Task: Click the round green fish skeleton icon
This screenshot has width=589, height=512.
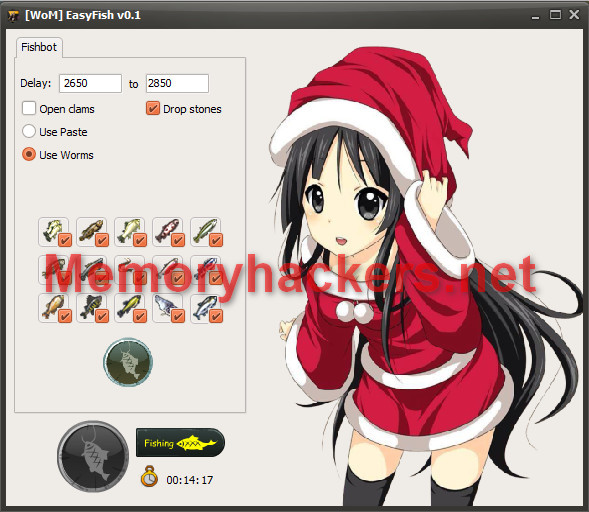Action: 128,362
